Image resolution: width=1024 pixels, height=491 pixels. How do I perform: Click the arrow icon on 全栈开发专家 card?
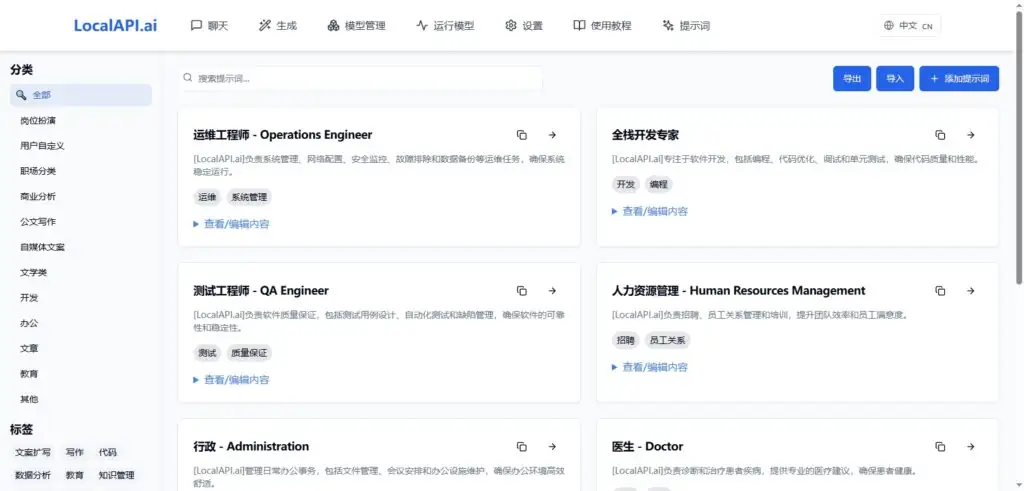pos(970,135)
